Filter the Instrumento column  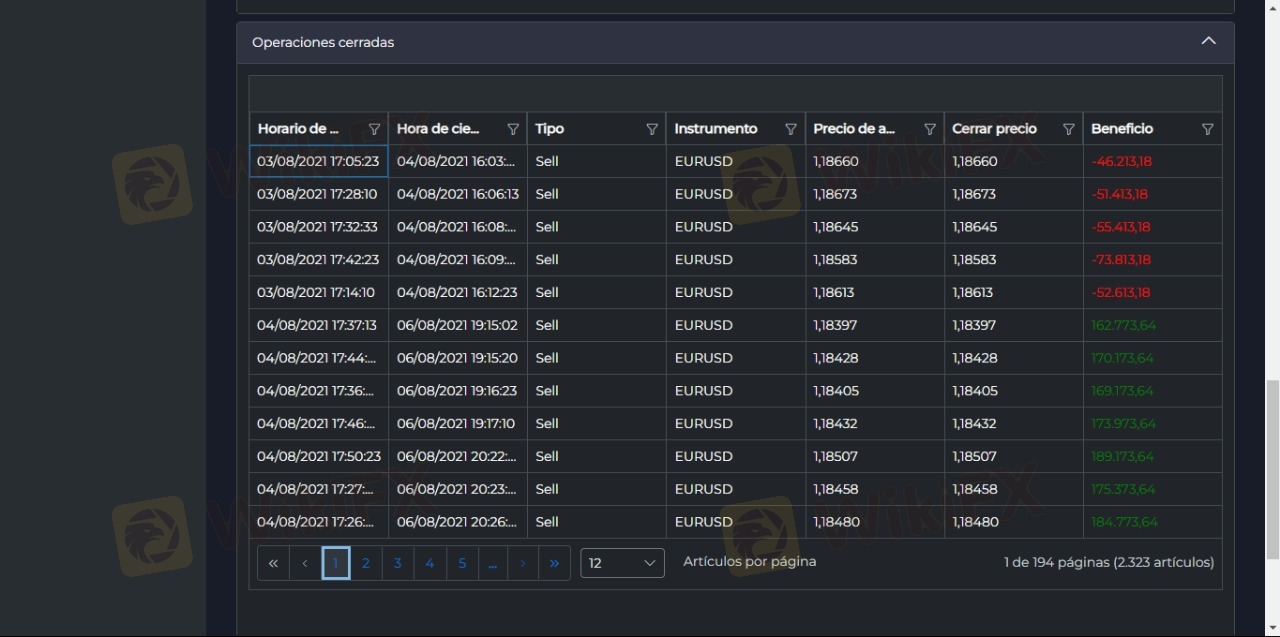pos(791,129)
